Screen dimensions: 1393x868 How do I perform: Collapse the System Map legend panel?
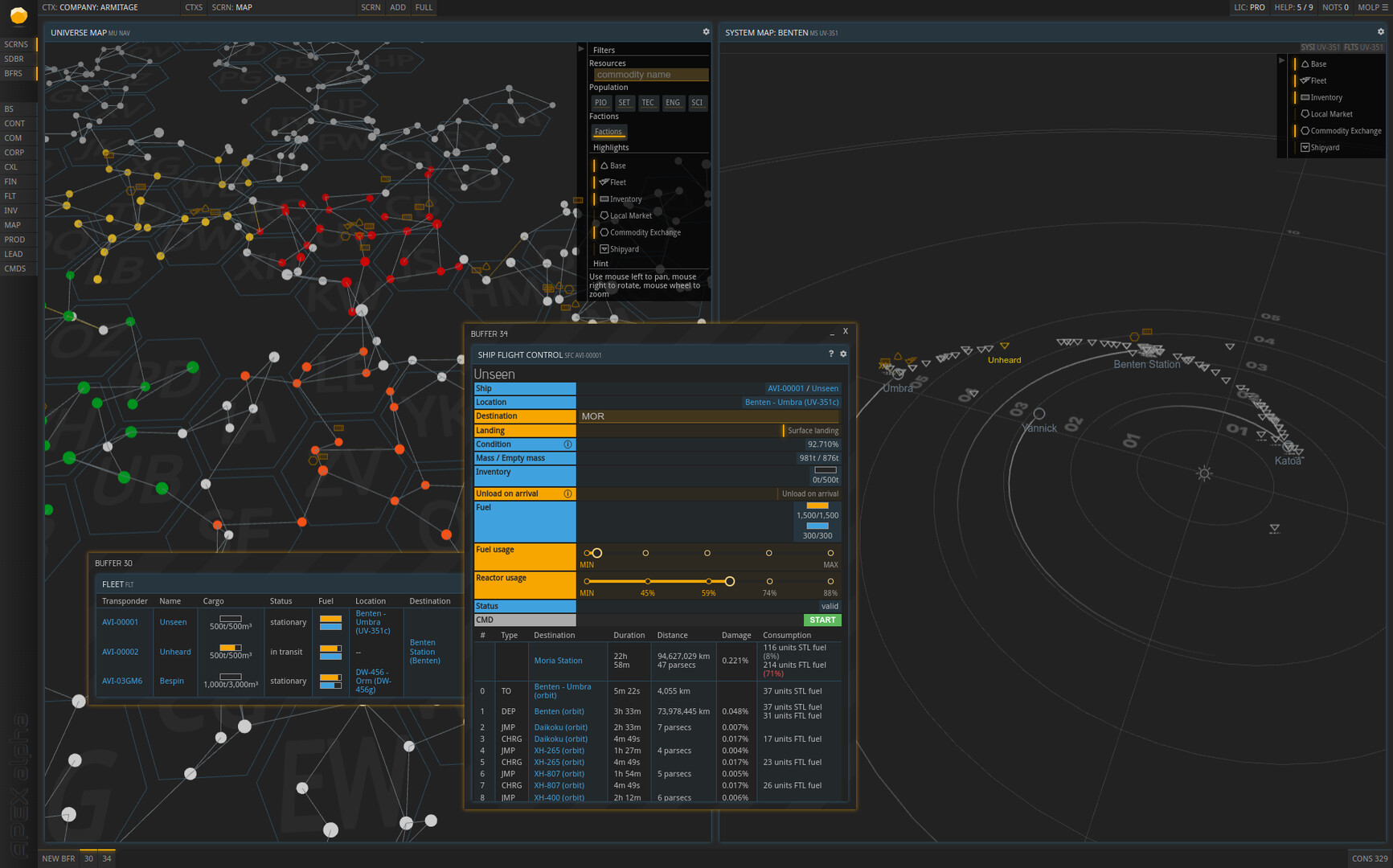1283,59
